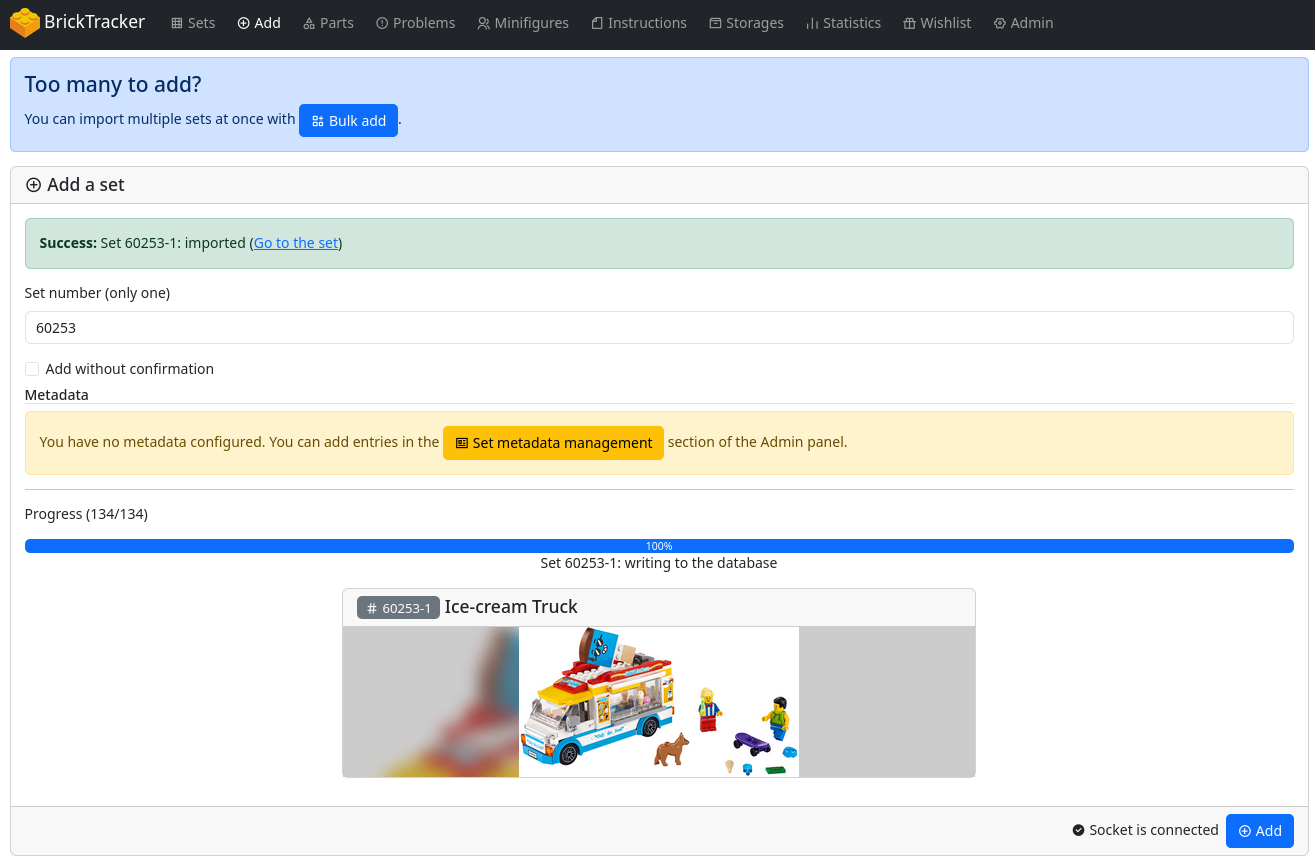
Task: Click the Bulk add button
Action: coord(348,121)
